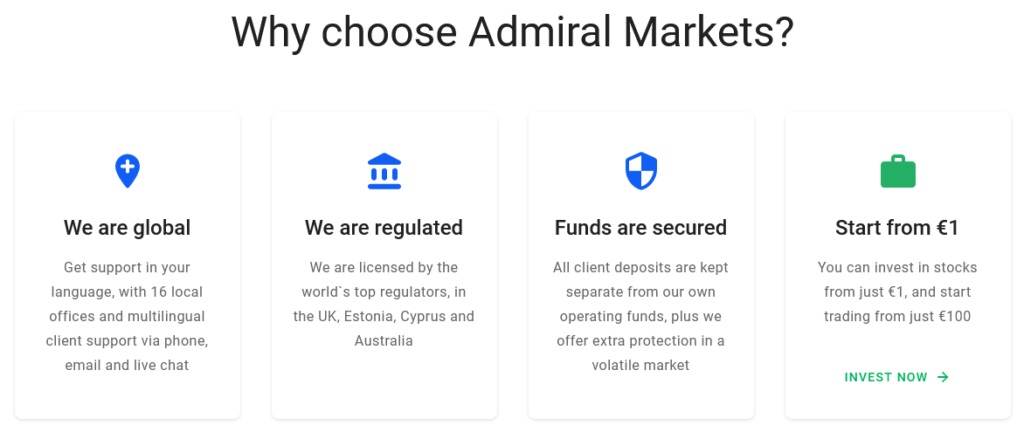Select the 'We are global' heading

(x=127, y=228)
